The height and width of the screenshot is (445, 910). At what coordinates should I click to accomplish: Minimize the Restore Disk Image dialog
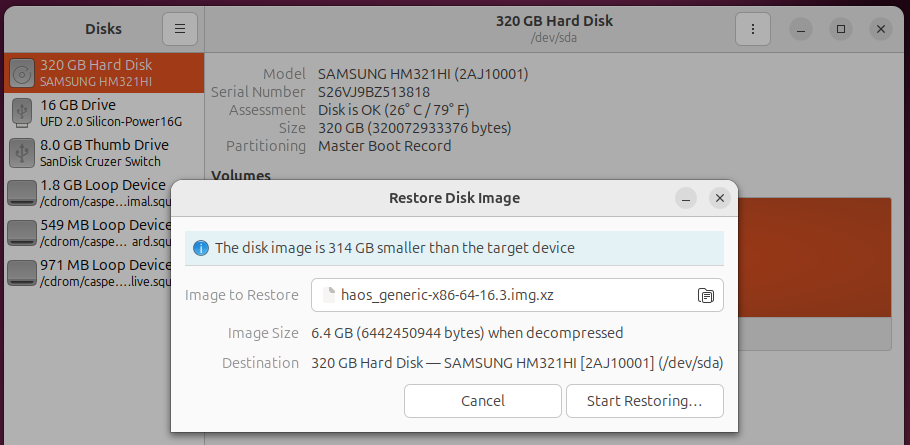coord(684,198)
